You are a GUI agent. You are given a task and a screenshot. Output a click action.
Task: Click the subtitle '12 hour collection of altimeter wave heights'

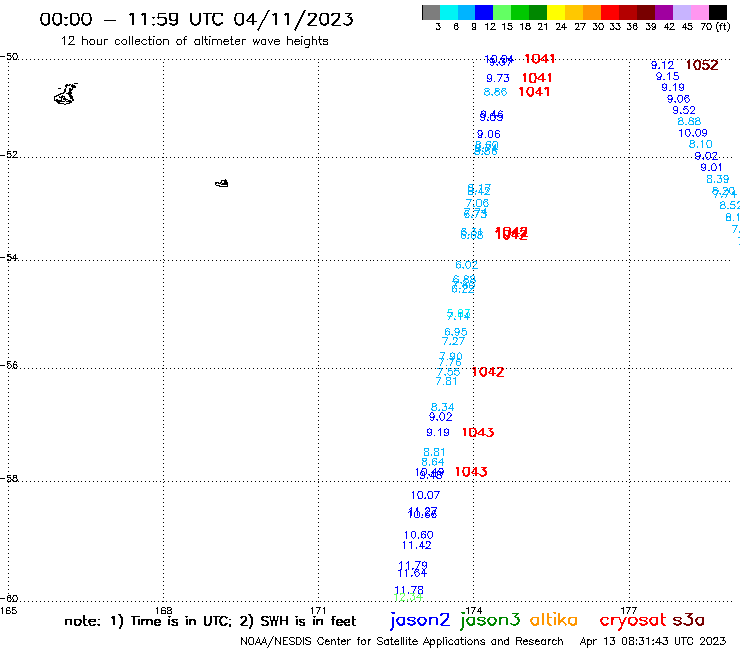click(194, 41)
